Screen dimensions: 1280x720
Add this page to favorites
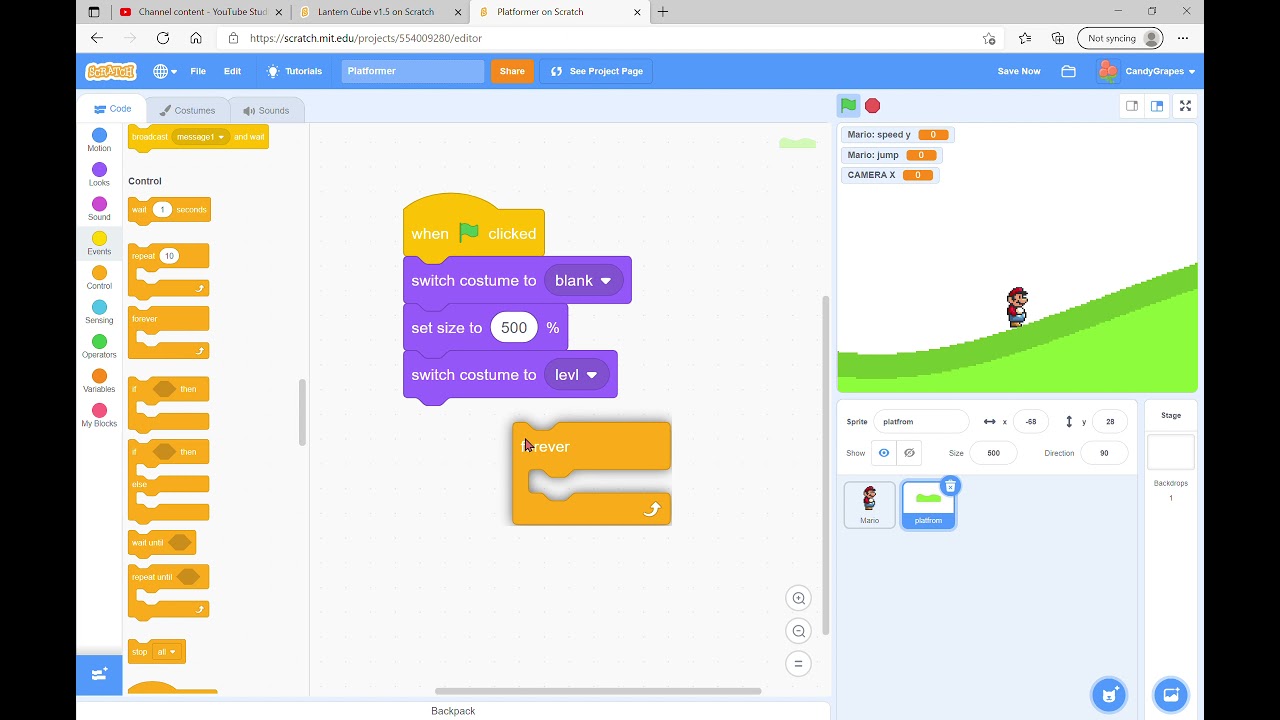tap(989, 38)
